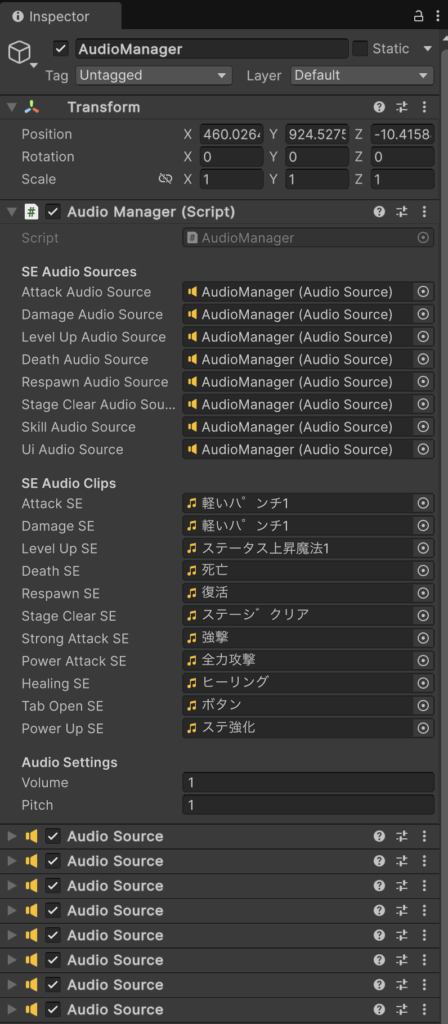The width and height of the screenshot is (448, 1024).
Task: Click GameObject cube icon selector
Action: click(20, 54)
